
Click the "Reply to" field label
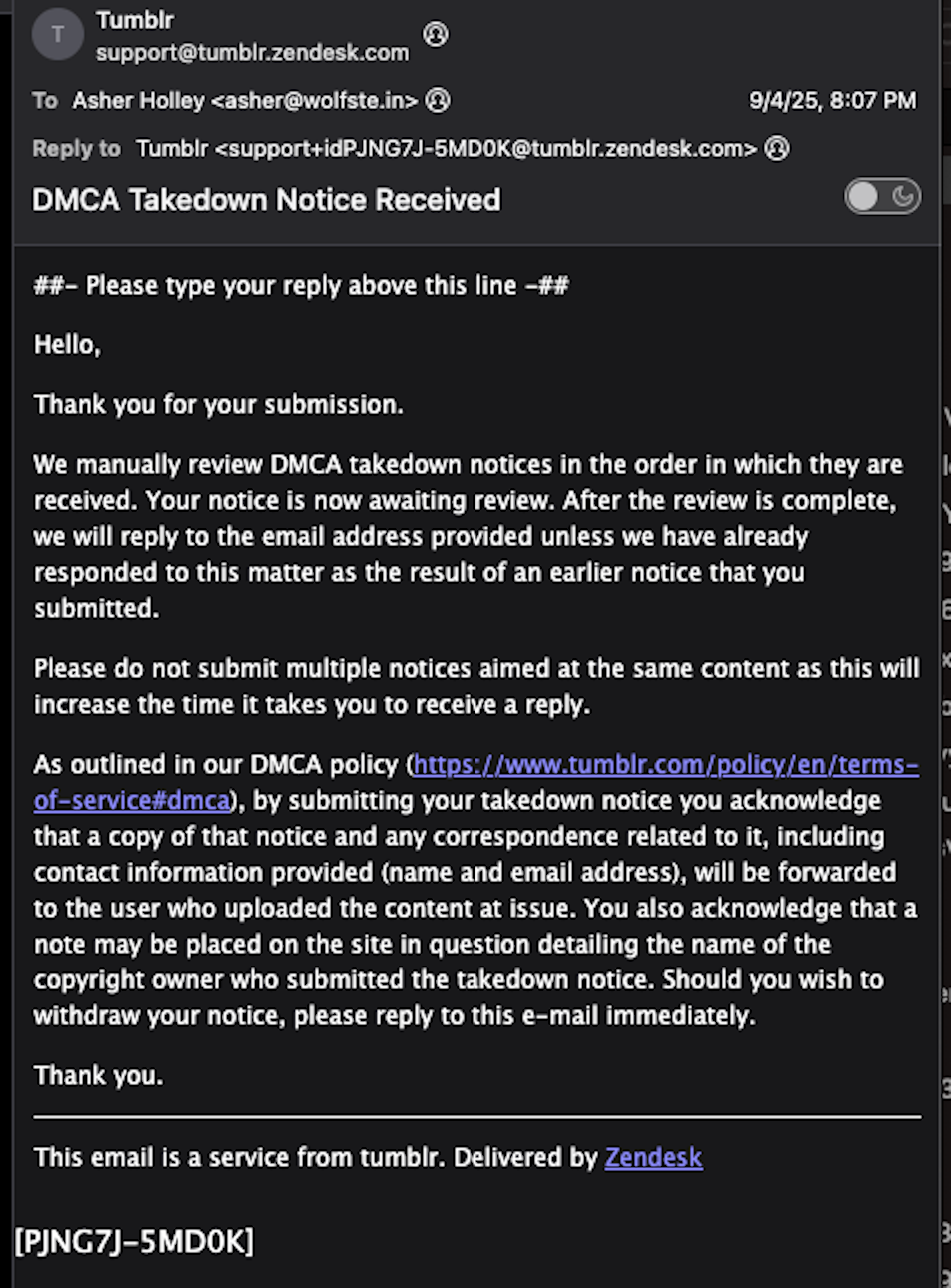click(76, 148)
